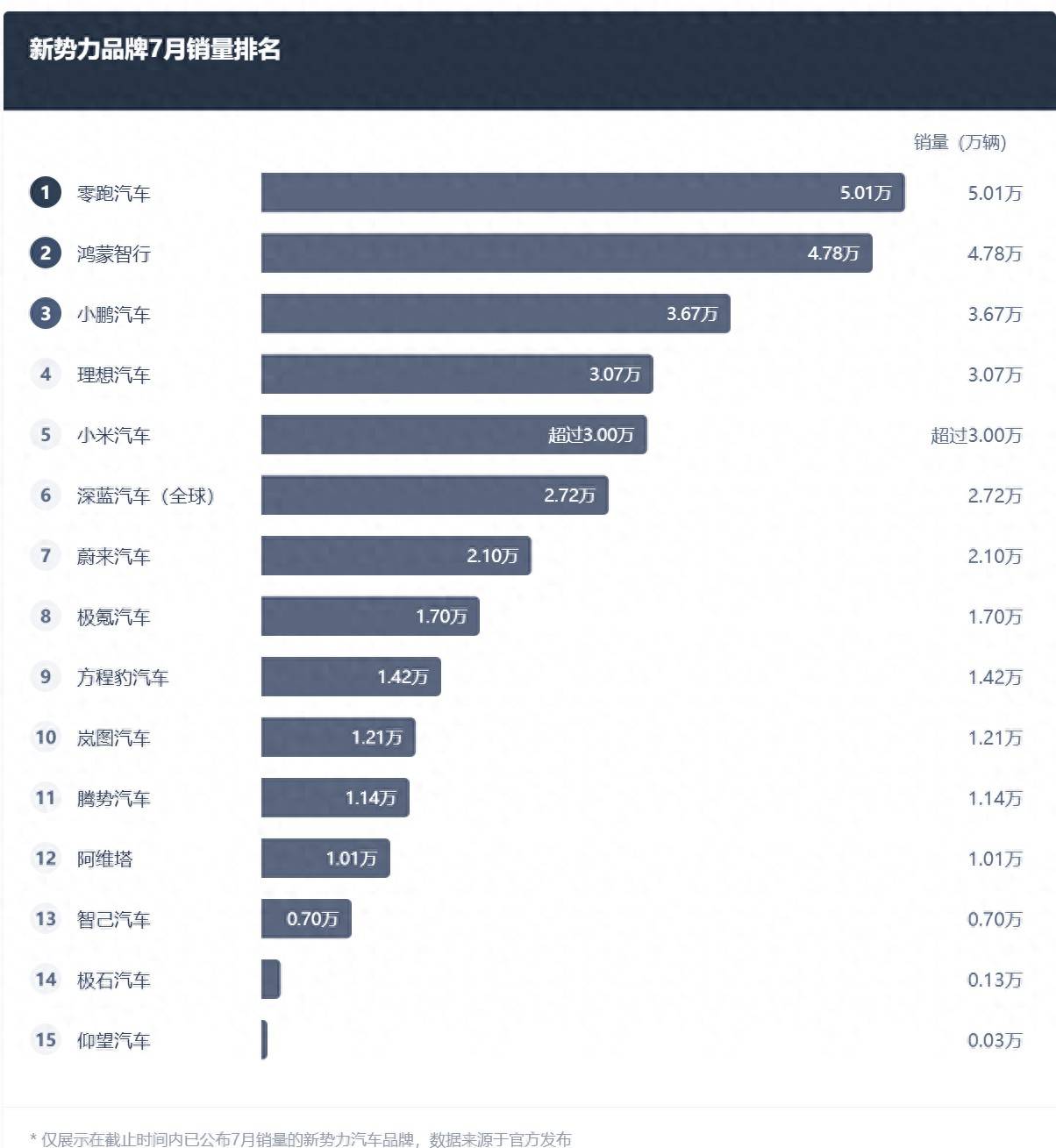Click the small 极石汽车 sales bar
The width and height of the screenshot is (1056, 1148).
[x=271, y=979]
